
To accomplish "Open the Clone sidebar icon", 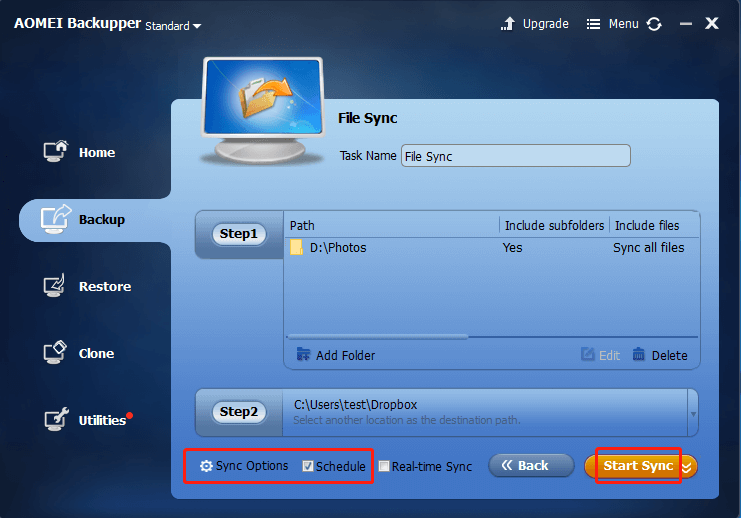I will [x=55, y=353].
